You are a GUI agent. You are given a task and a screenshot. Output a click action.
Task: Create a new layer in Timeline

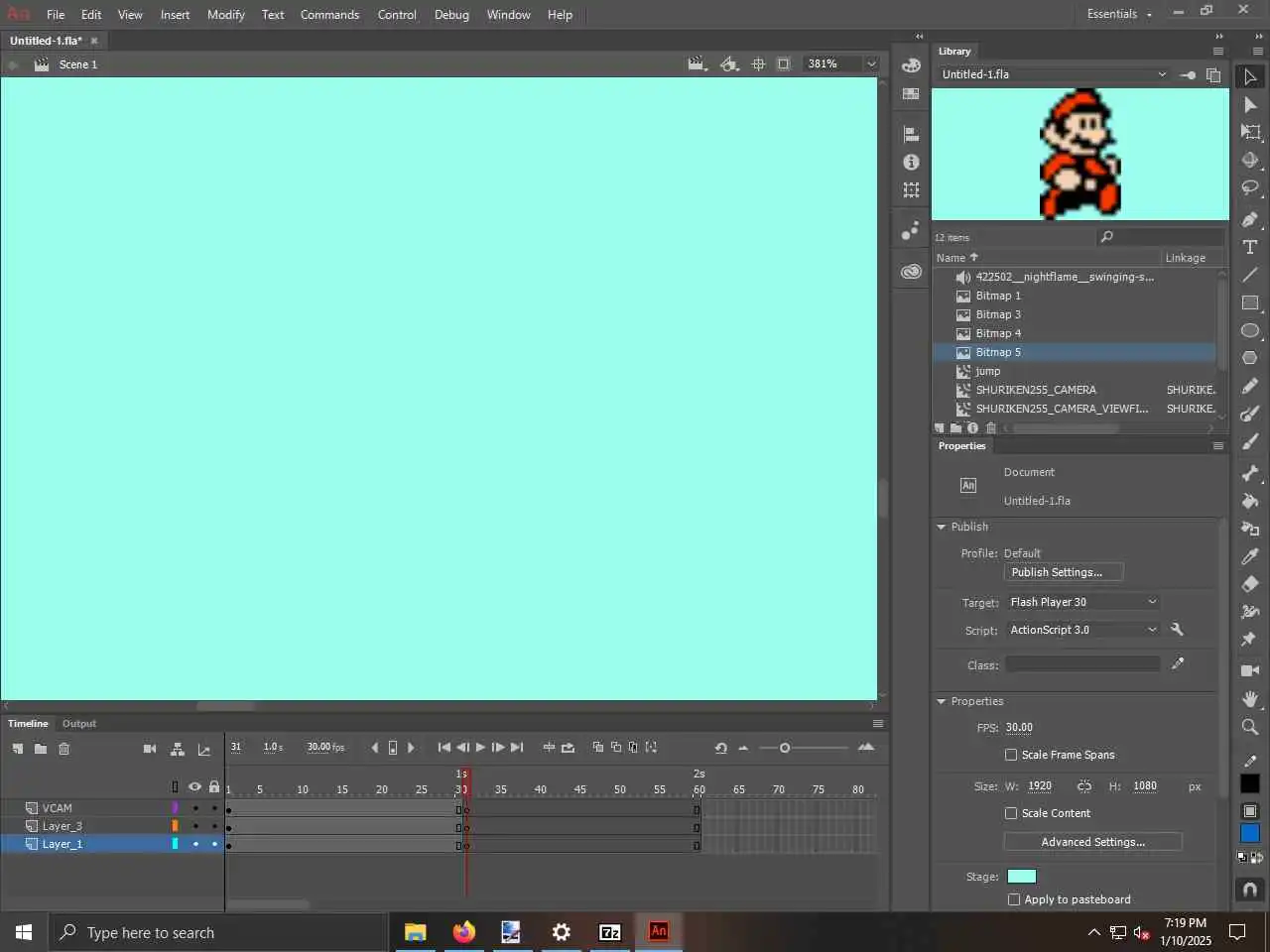tap(18, 748)
